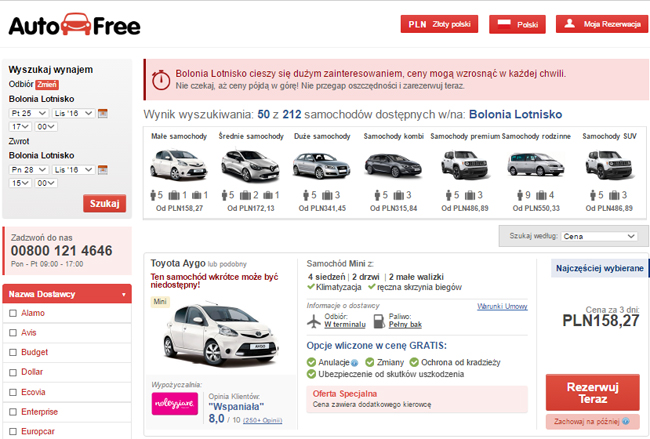
Task: Click the Pełny bak fuel link
Action: click(405, 325)
